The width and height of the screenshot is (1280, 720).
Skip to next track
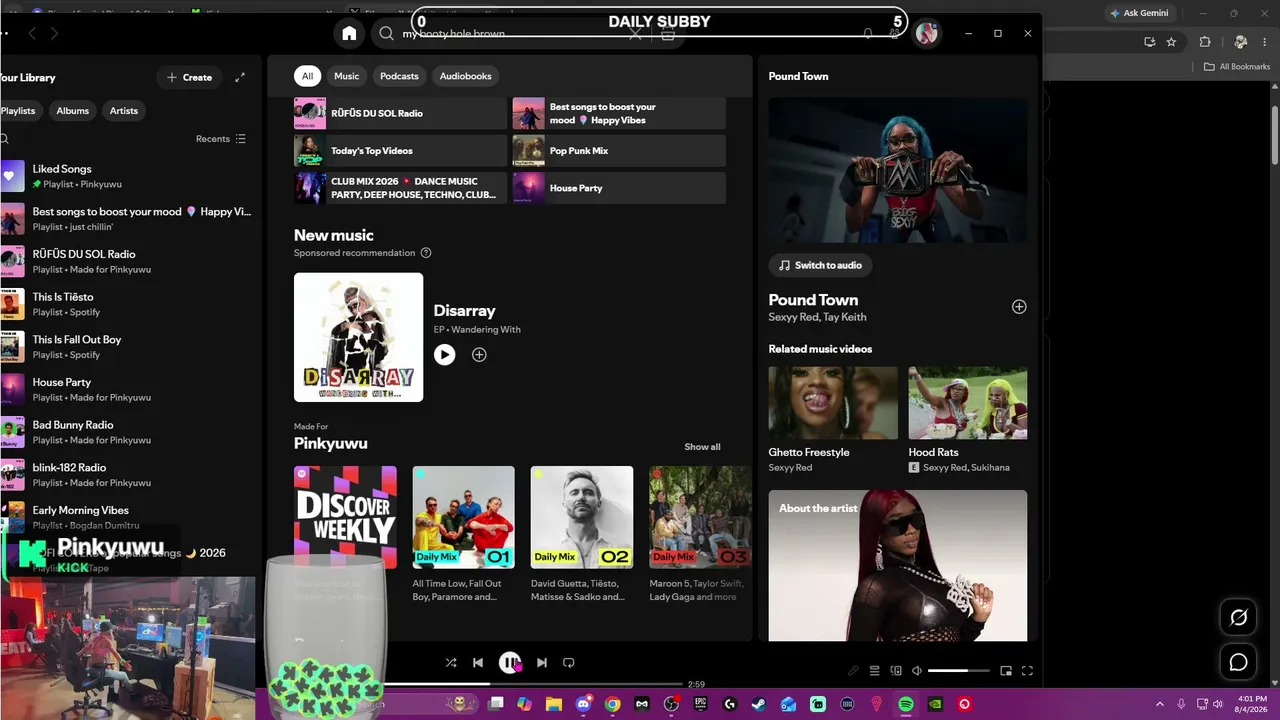tap(541, 662)
